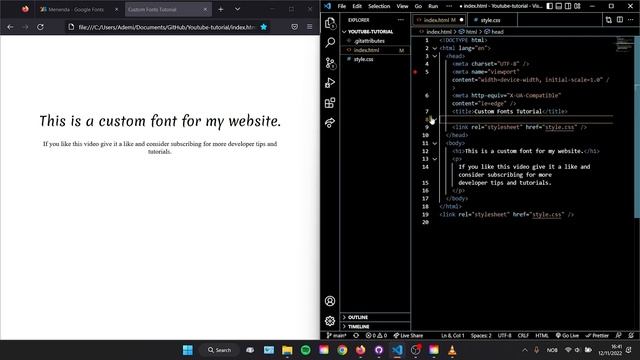This screenshot has width=640, height=360.
Task: Show hidden system tray icons
Action: click(525, 350)
